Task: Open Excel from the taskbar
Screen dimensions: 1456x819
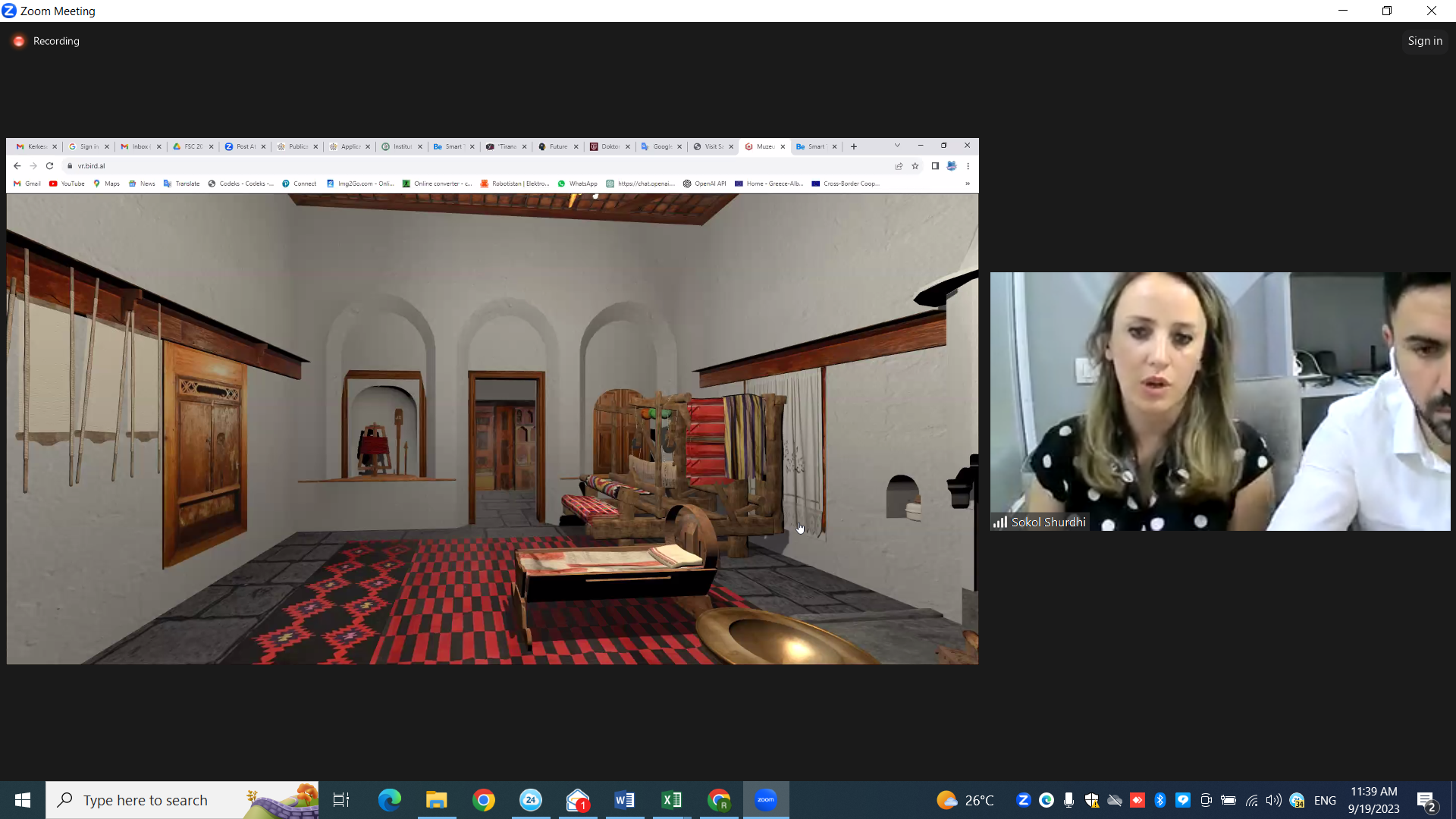Action: [671, 800]
